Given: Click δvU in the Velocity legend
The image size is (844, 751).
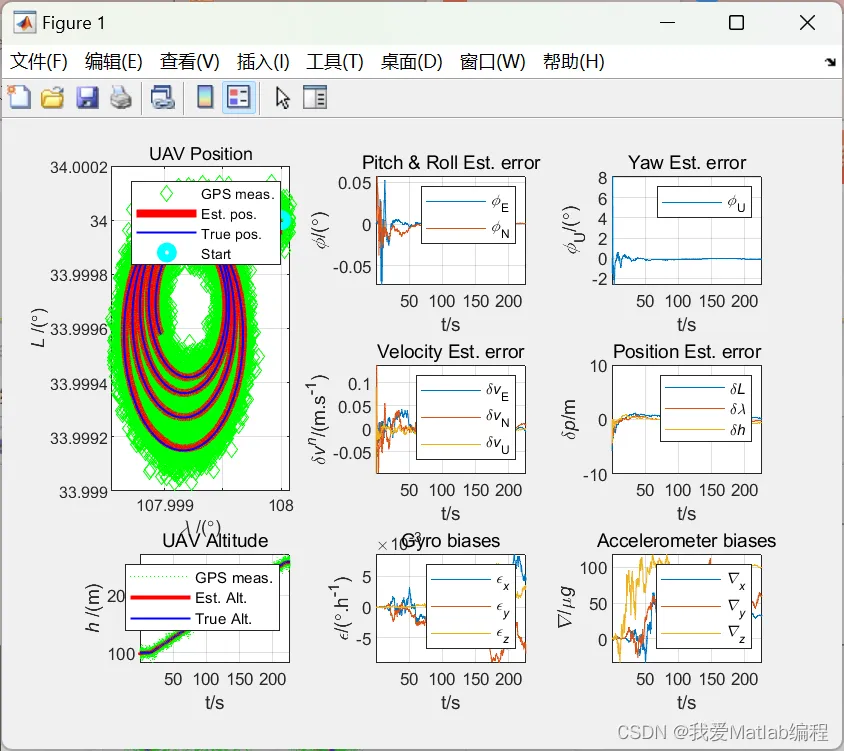Looking at the screenshot, I should pyautogui.click(x=497, y=444).
